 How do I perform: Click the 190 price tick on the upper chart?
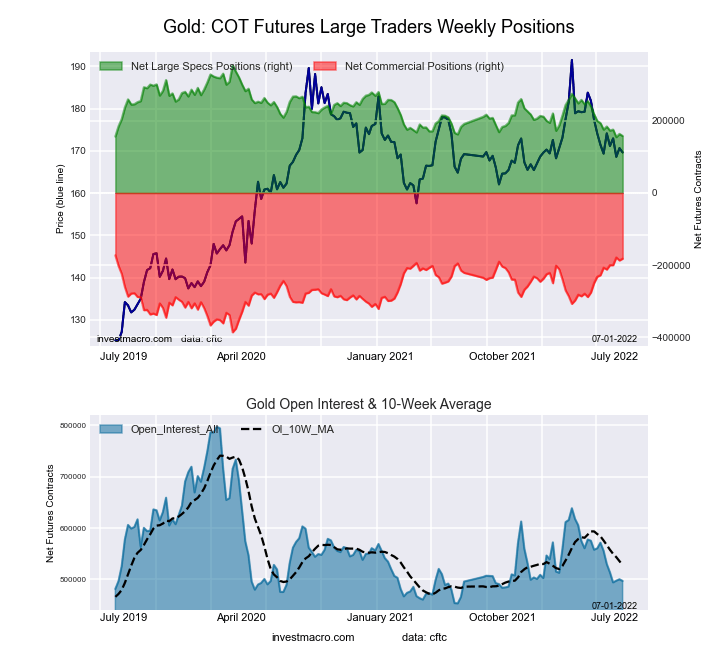coord(78,67)
